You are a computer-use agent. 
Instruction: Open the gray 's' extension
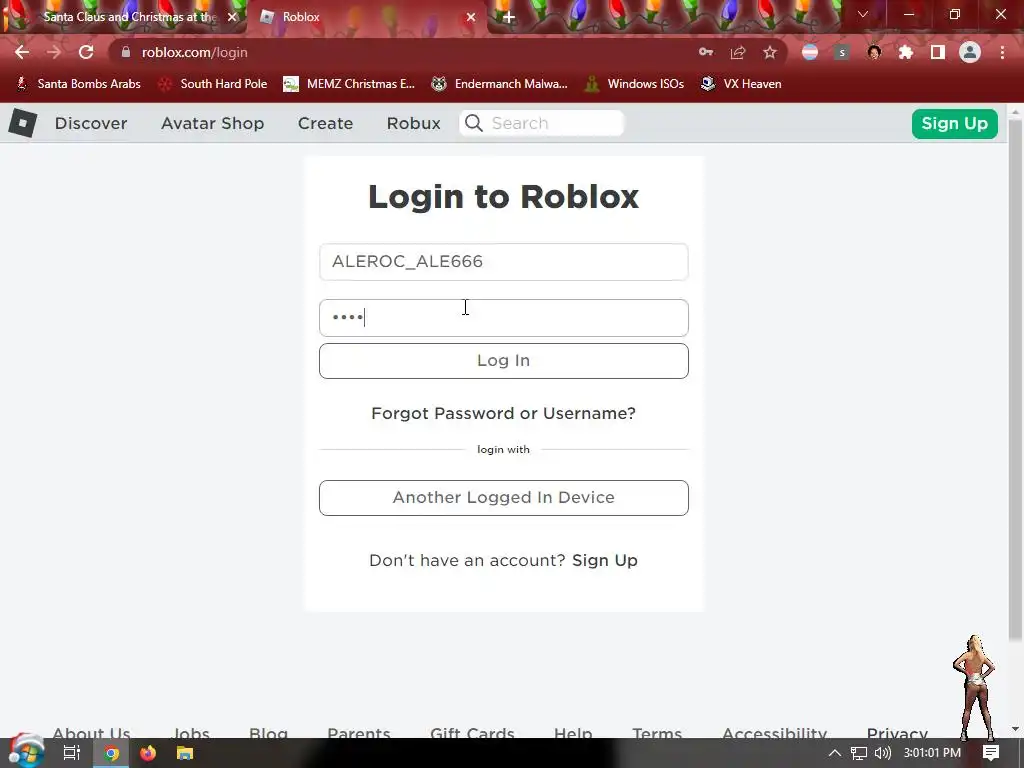pos(842,52)
